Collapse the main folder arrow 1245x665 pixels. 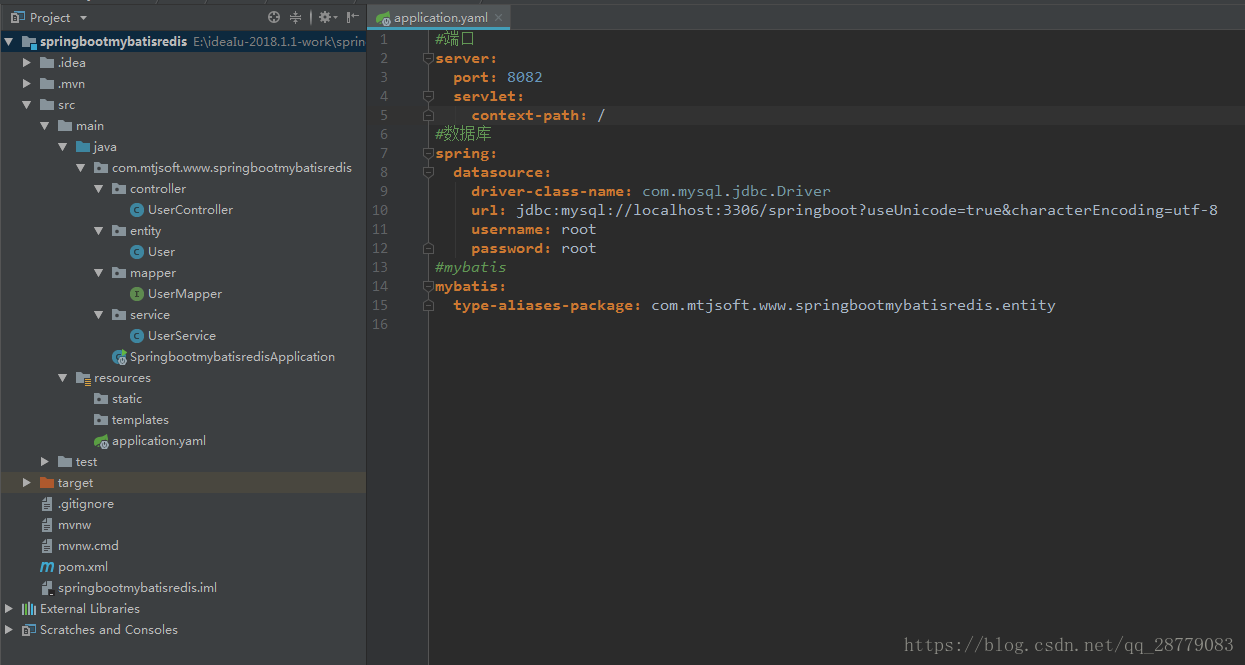(45, 126)
